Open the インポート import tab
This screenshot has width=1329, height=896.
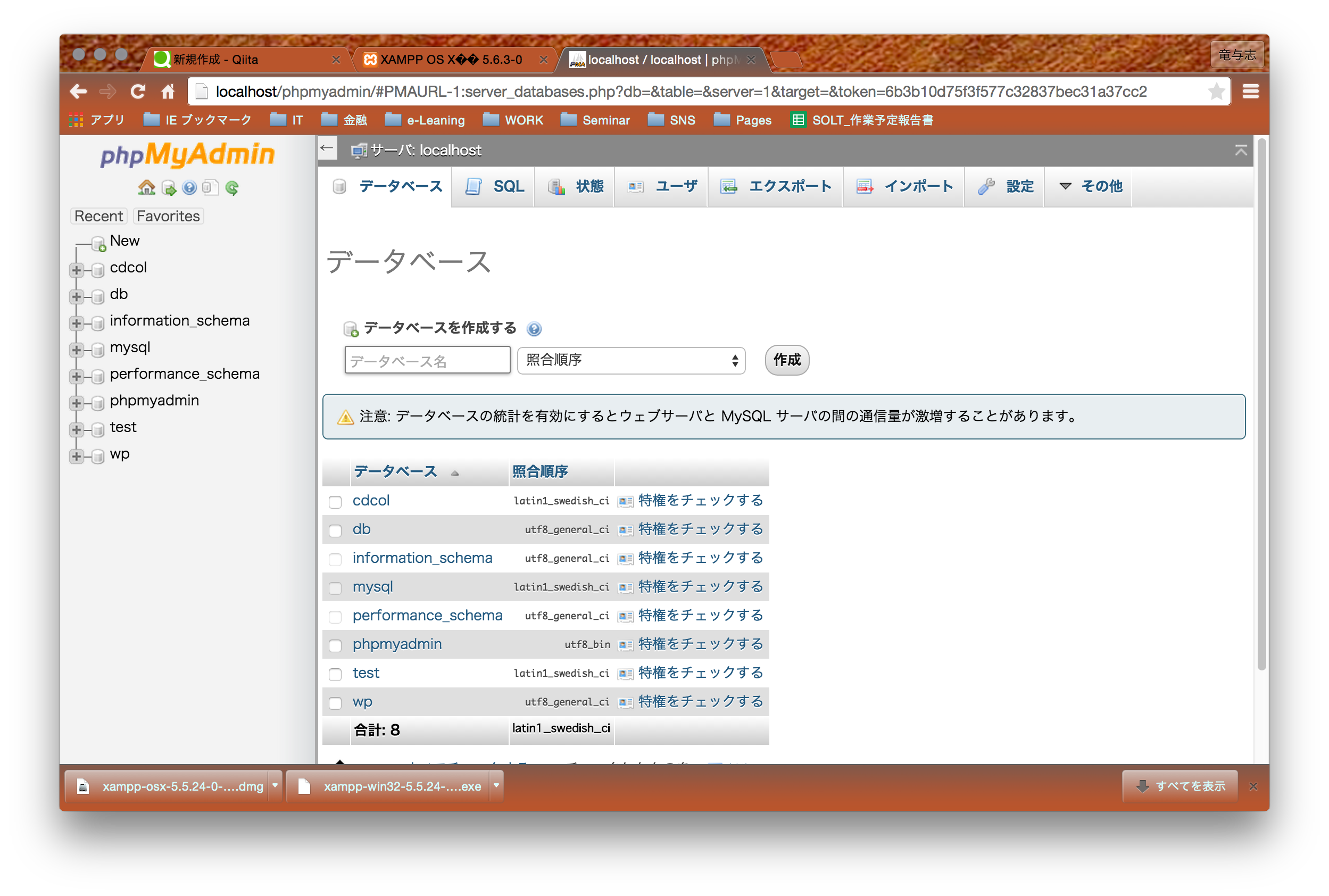pos(904,186)
